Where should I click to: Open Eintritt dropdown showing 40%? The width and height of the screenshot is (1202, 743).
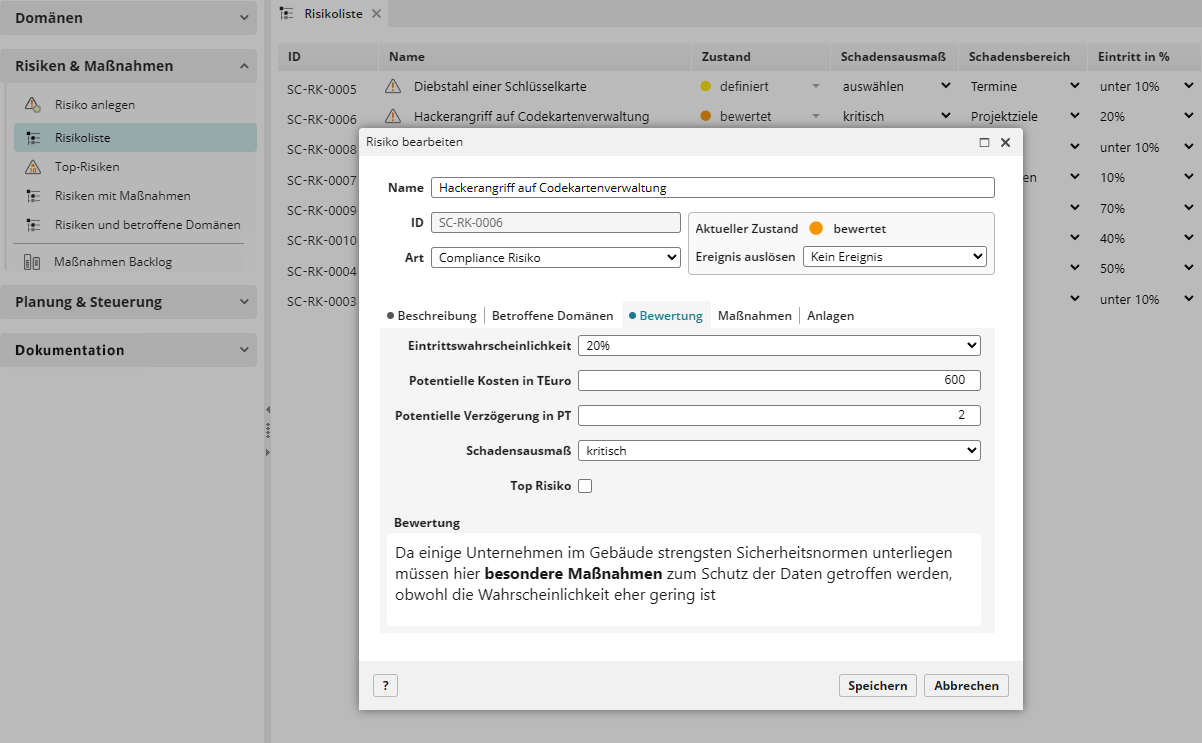click(x=1187, y=238)
